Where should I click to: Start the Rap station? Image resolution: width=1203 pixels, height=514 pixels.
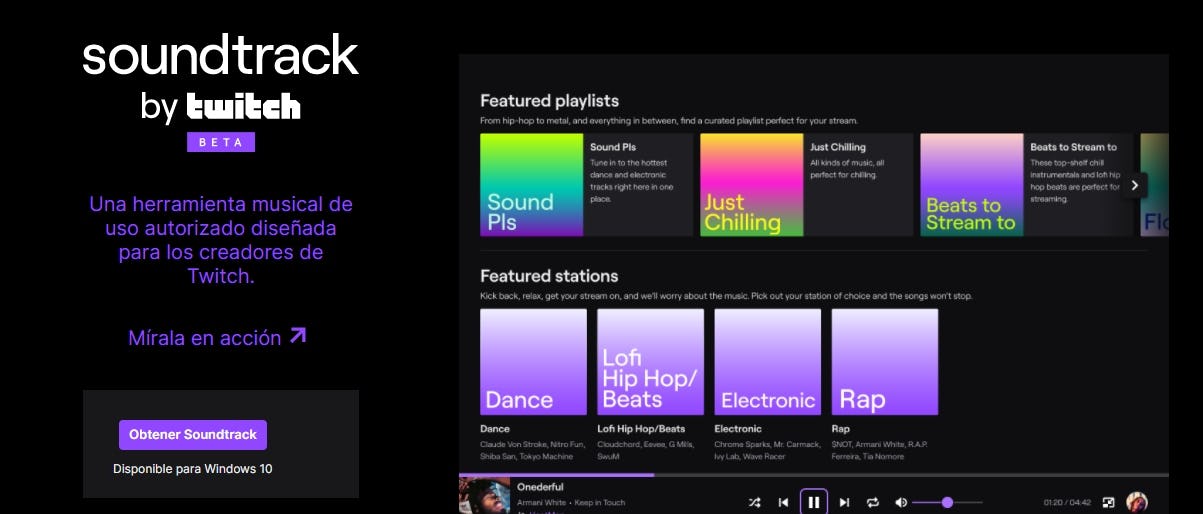coord(884,361)
